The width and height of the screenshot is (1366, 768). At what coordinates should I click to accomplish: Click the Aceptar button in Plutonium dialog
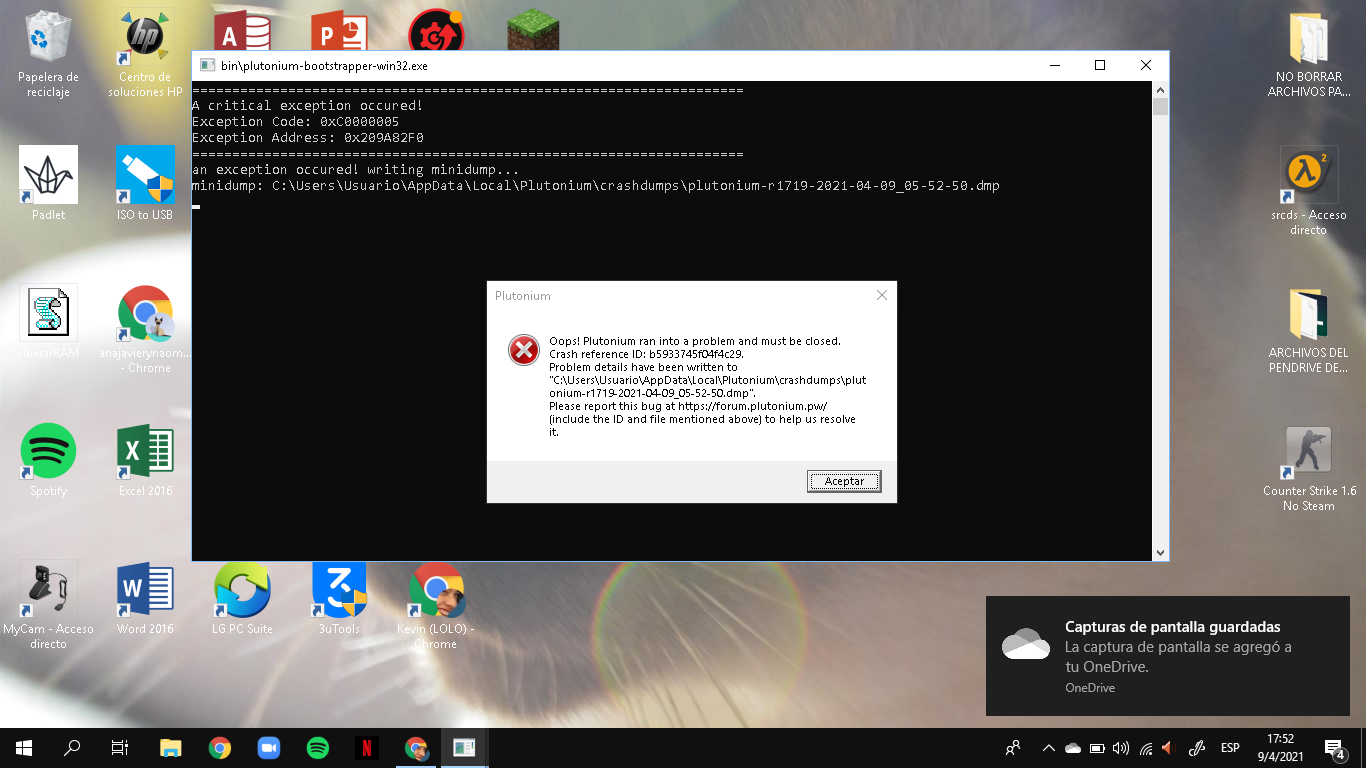[x=844, y=482]
